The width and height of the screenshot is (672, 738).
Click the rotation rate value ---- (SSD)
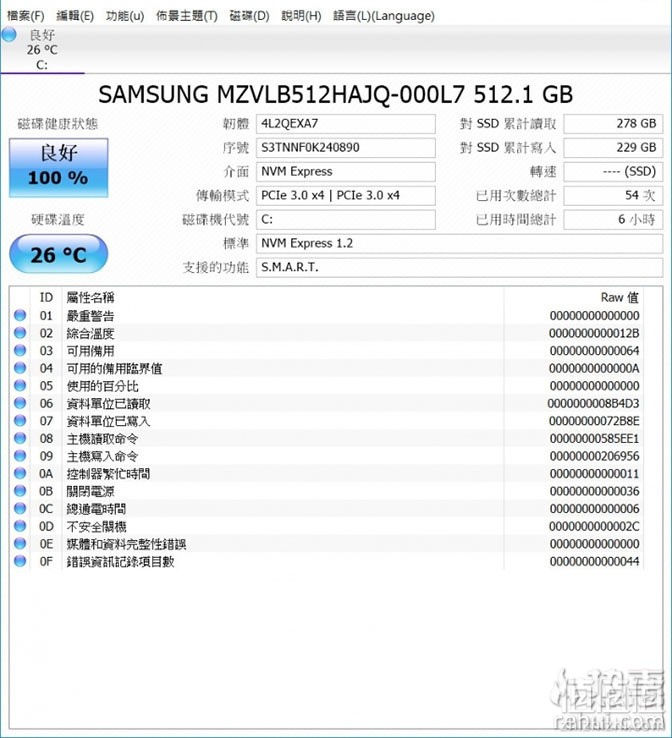click(x=613, y=172)
